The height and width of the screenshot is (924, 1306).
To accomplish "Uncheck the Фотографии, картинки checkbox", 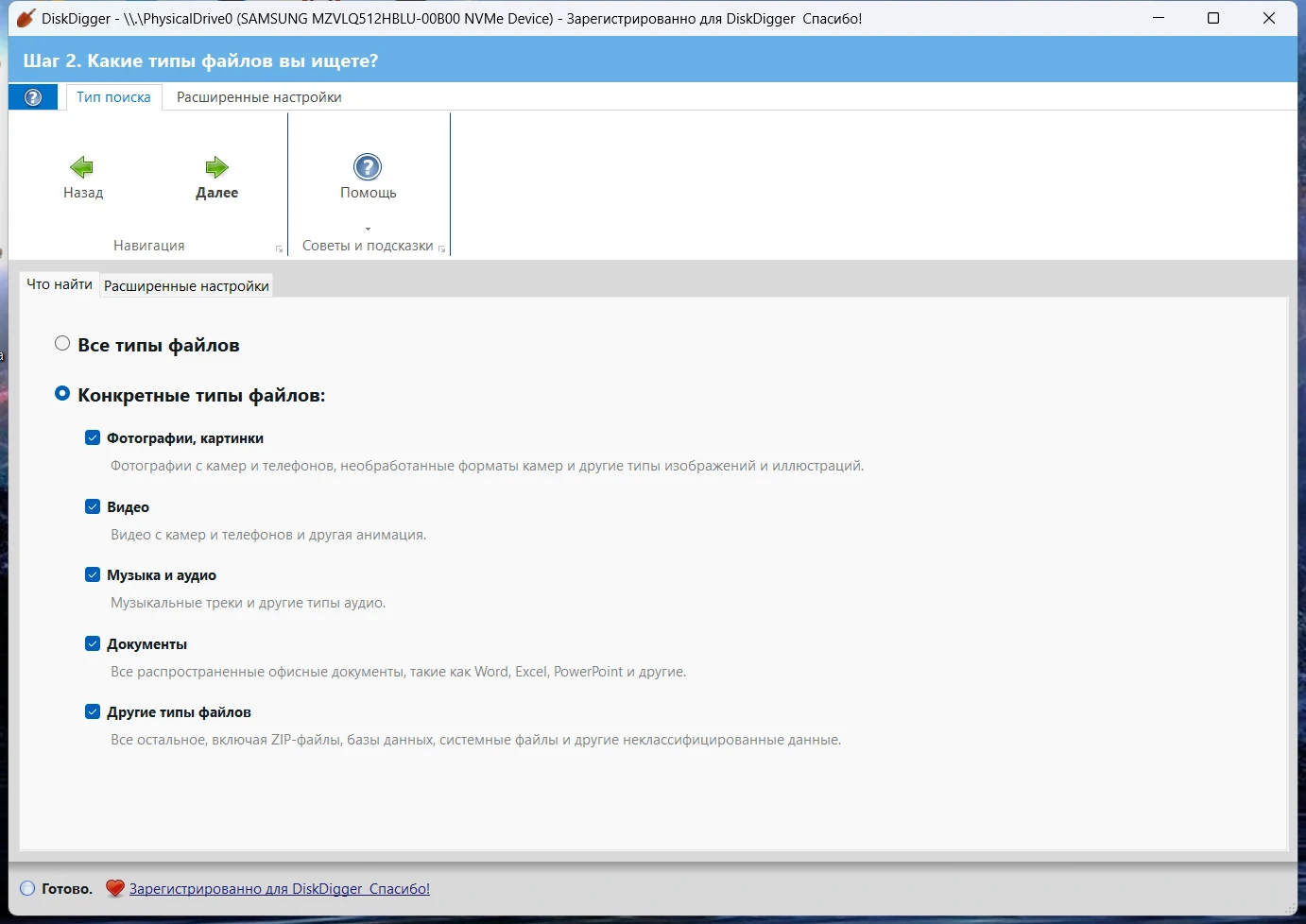I will (x=93, y=437).
